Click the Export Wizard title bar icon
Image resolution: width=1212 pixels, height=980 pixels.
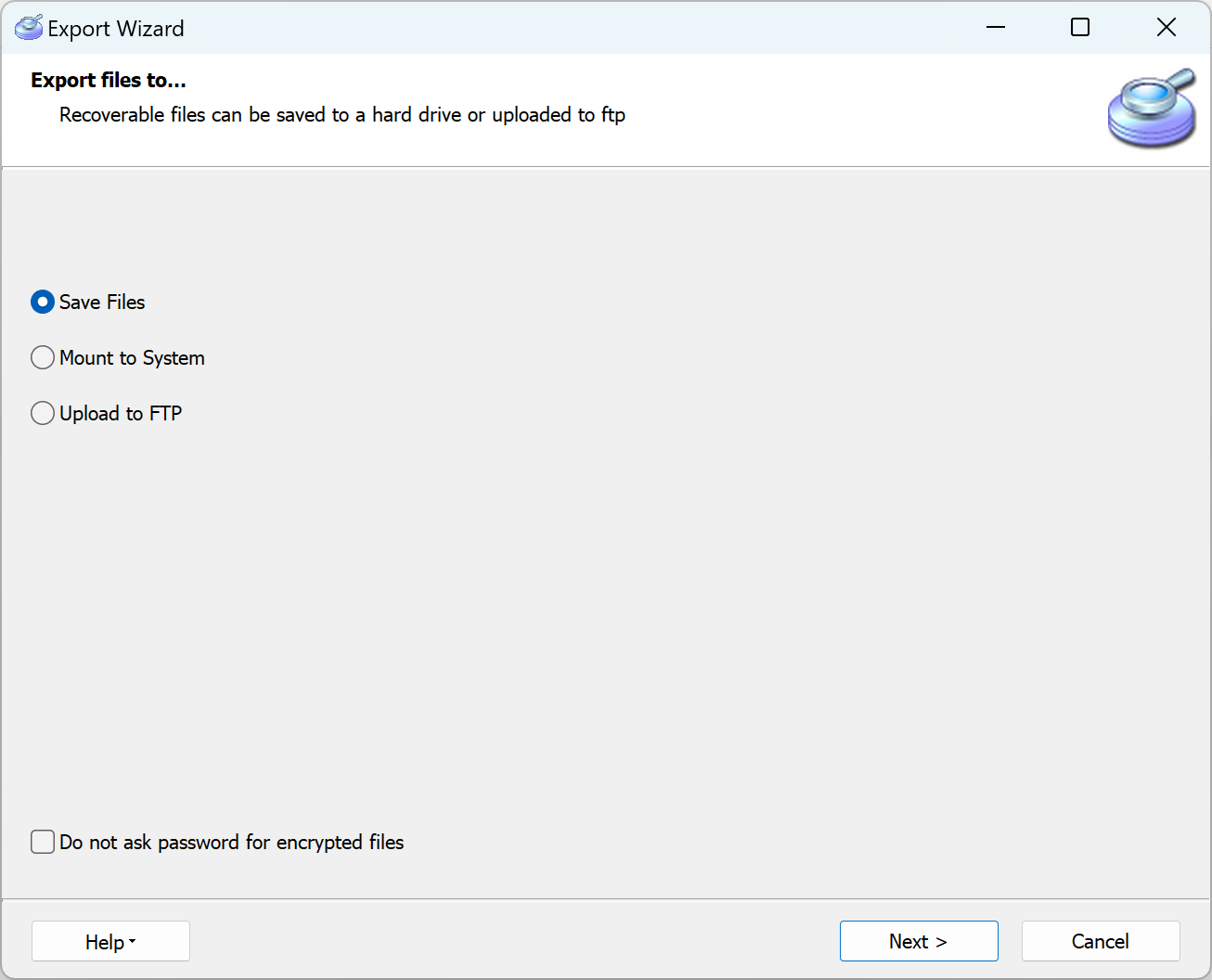[x=28, y=27]
